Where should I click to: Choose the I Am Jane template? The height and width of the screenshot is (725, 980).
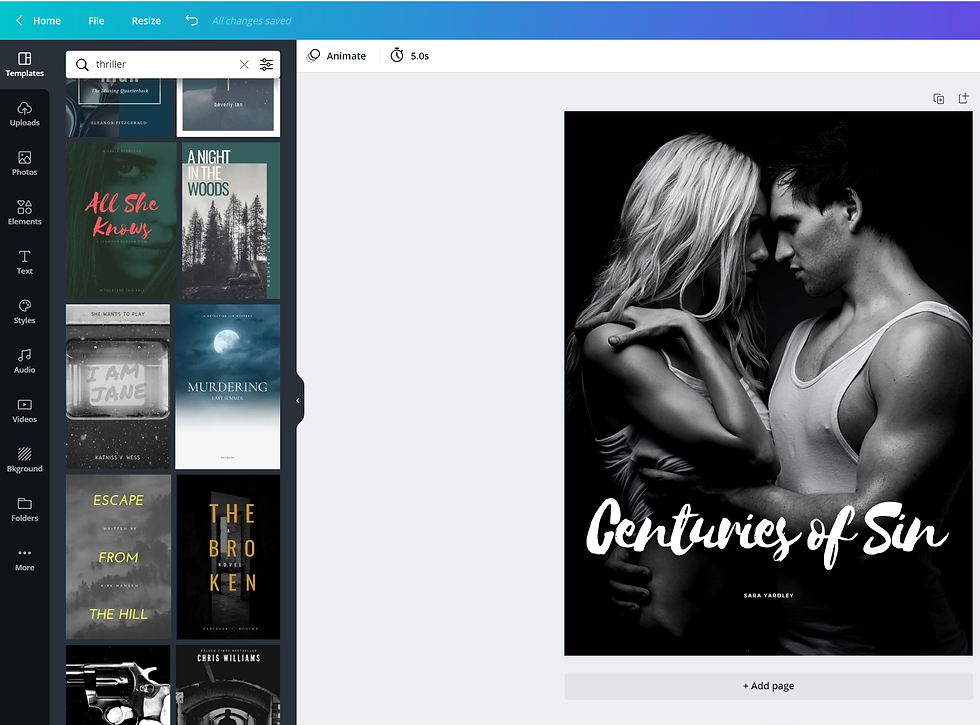pyautogui.click(x=118, y=386)
